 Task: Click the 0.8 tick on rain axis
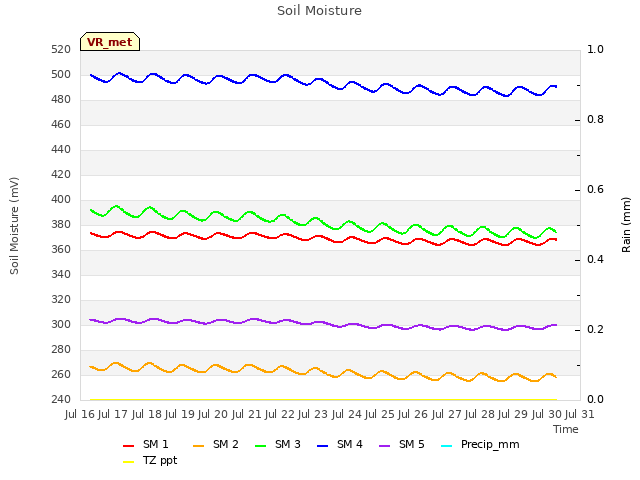click(x=595, y=120)
